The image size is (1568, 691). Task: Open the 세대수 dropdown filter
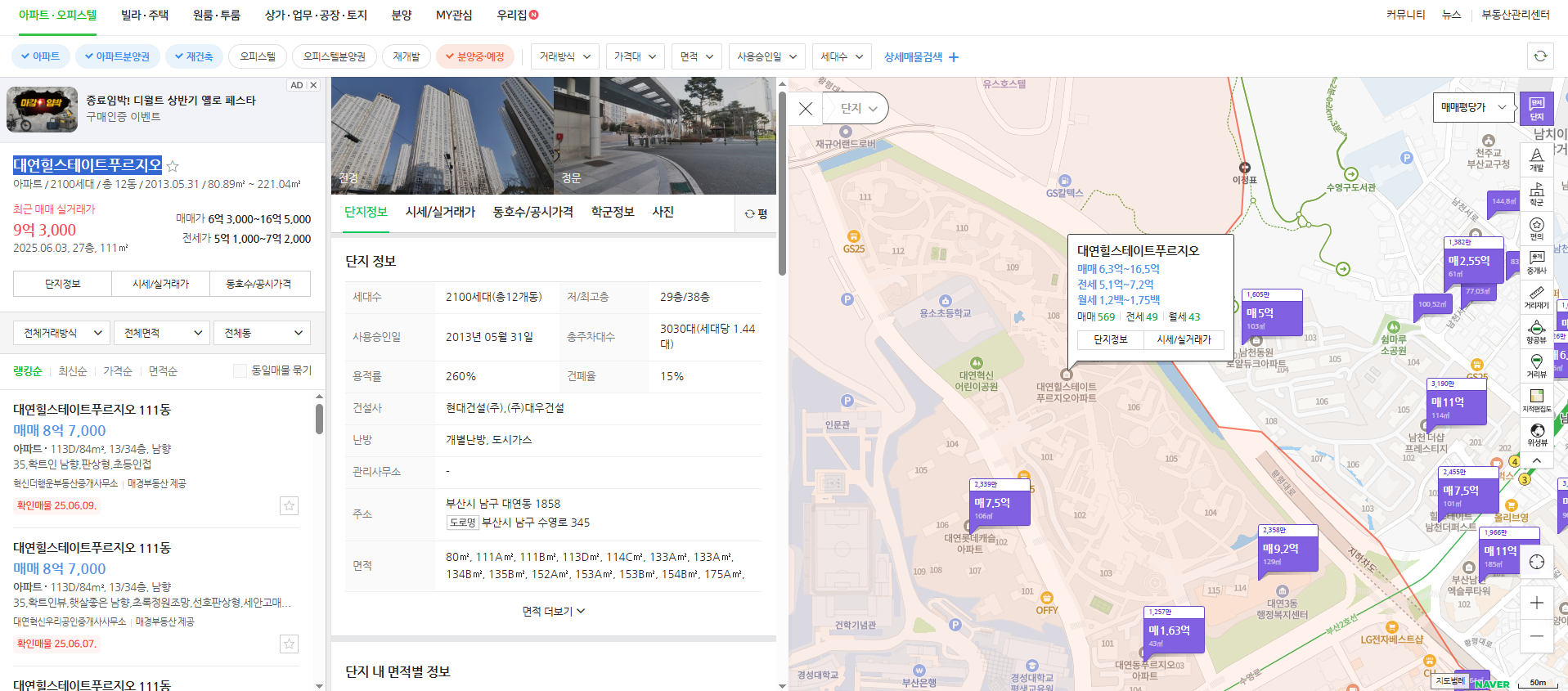point(842,56)
